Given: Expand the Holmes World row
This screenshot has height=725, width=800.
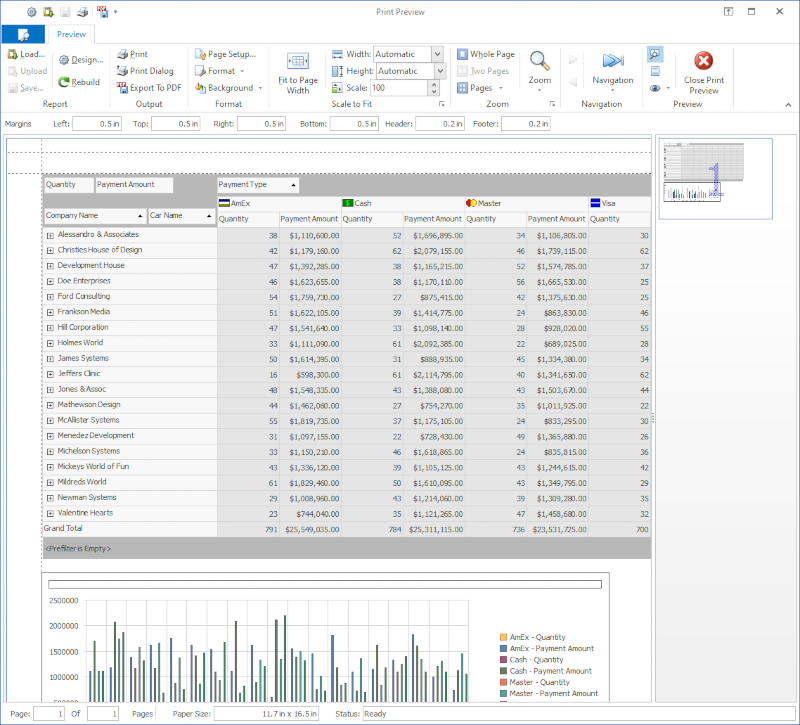Looking at the screenshot, I should coord(50,343).
